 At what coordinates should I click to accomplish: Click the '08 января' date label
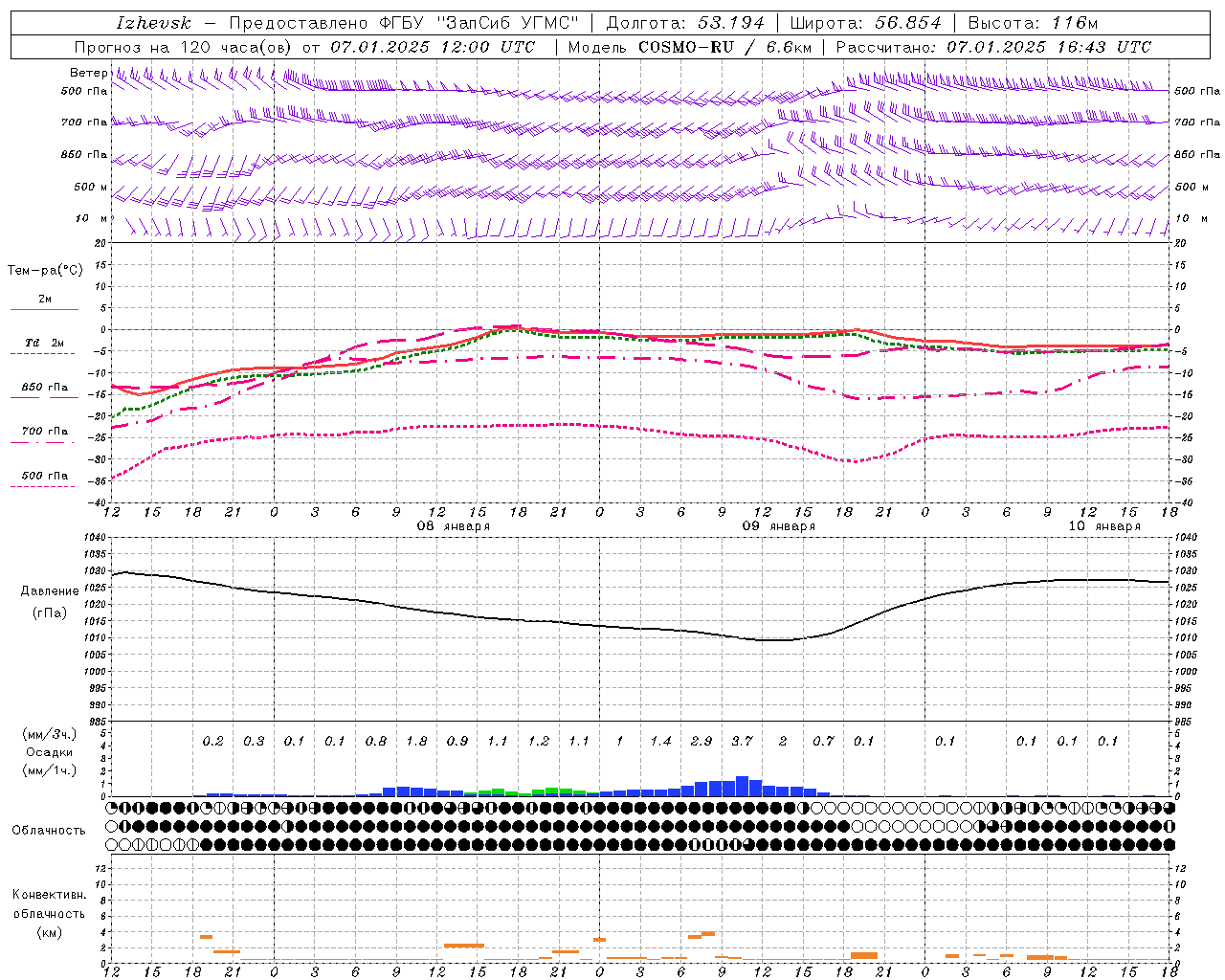(453, 526)
